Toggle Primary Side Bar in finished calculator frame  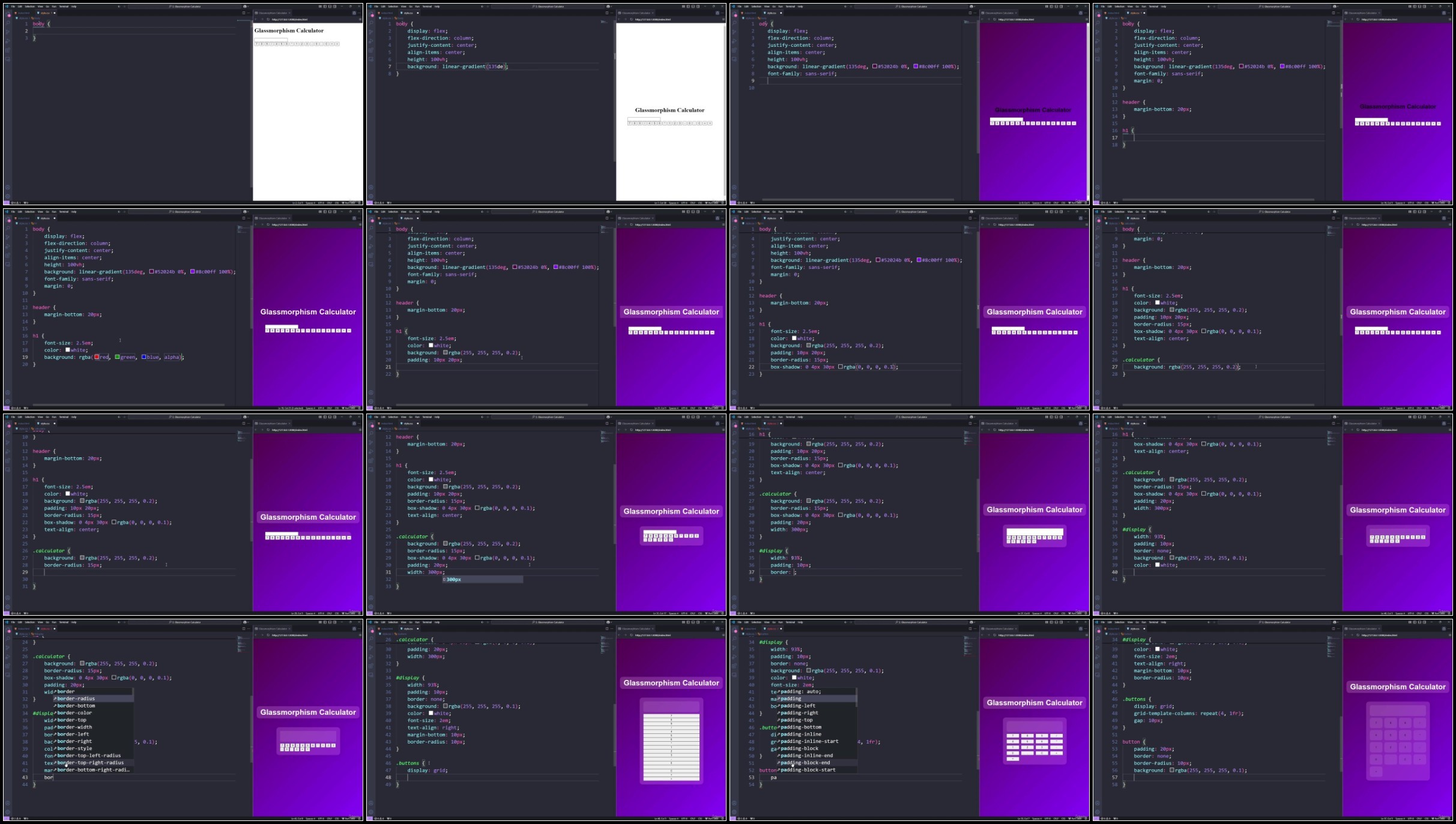coord(1415,622)
